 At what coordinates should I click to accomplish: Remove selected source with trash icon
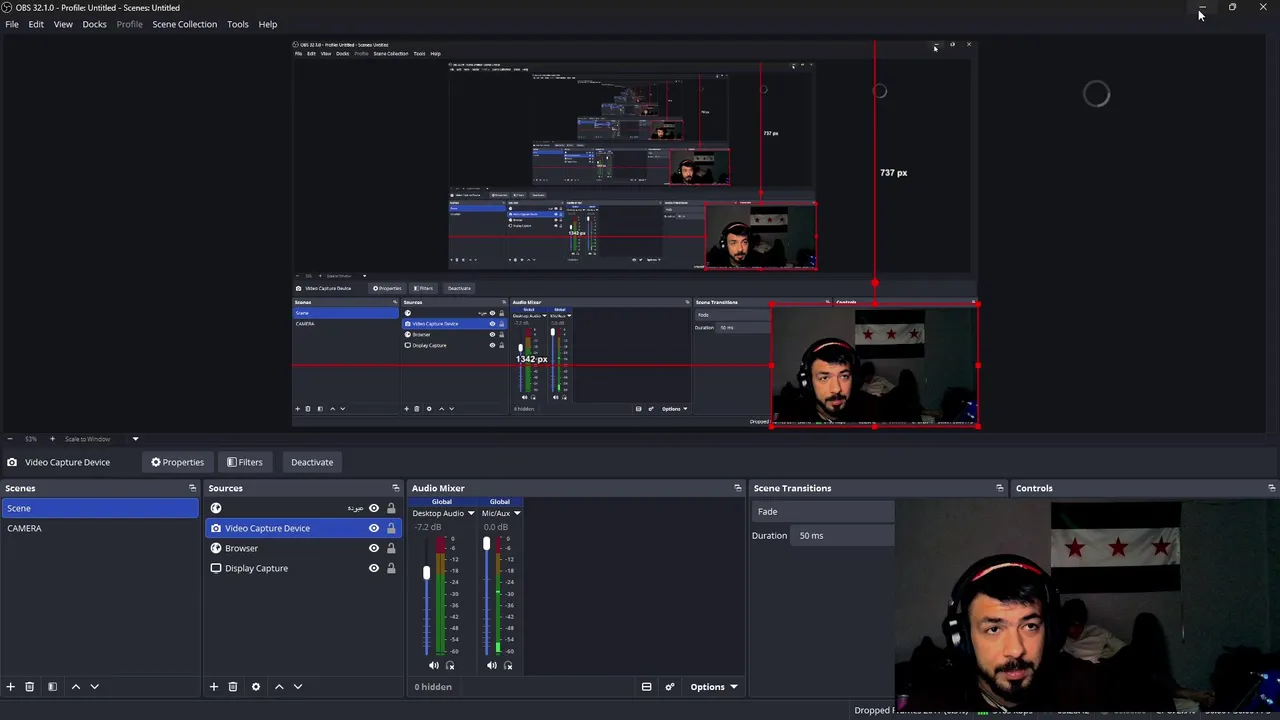click(233, 687)
